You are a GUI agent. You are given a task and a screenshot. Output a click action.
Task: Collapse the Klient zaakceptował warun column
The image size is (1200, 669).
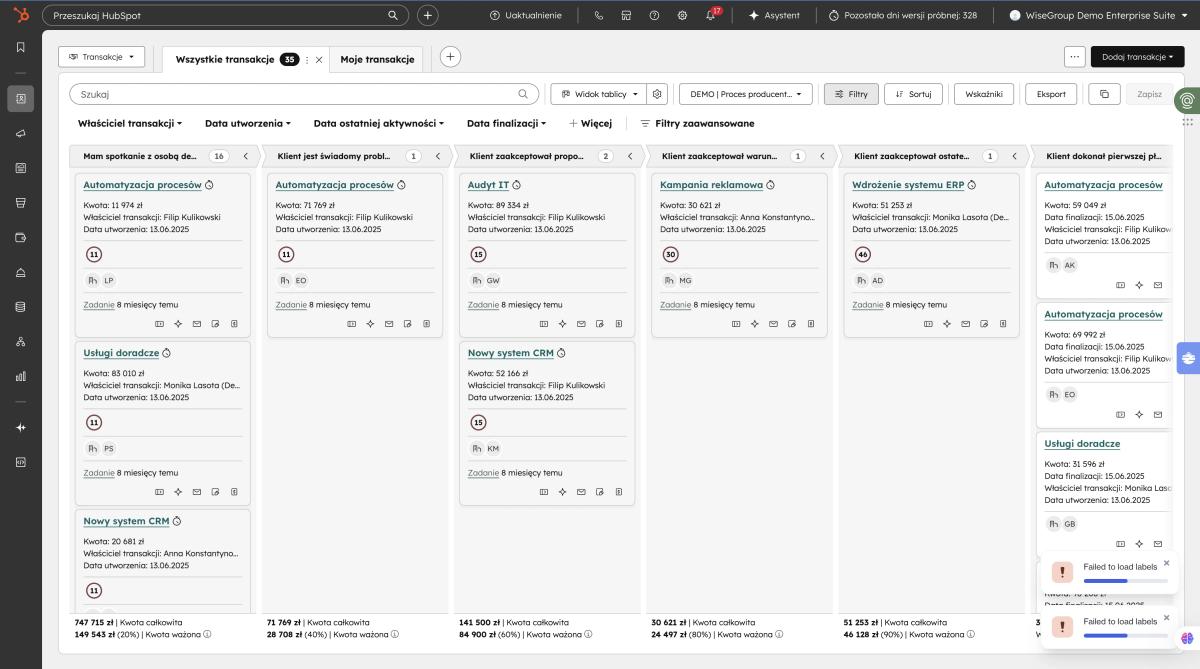[822, 156]
